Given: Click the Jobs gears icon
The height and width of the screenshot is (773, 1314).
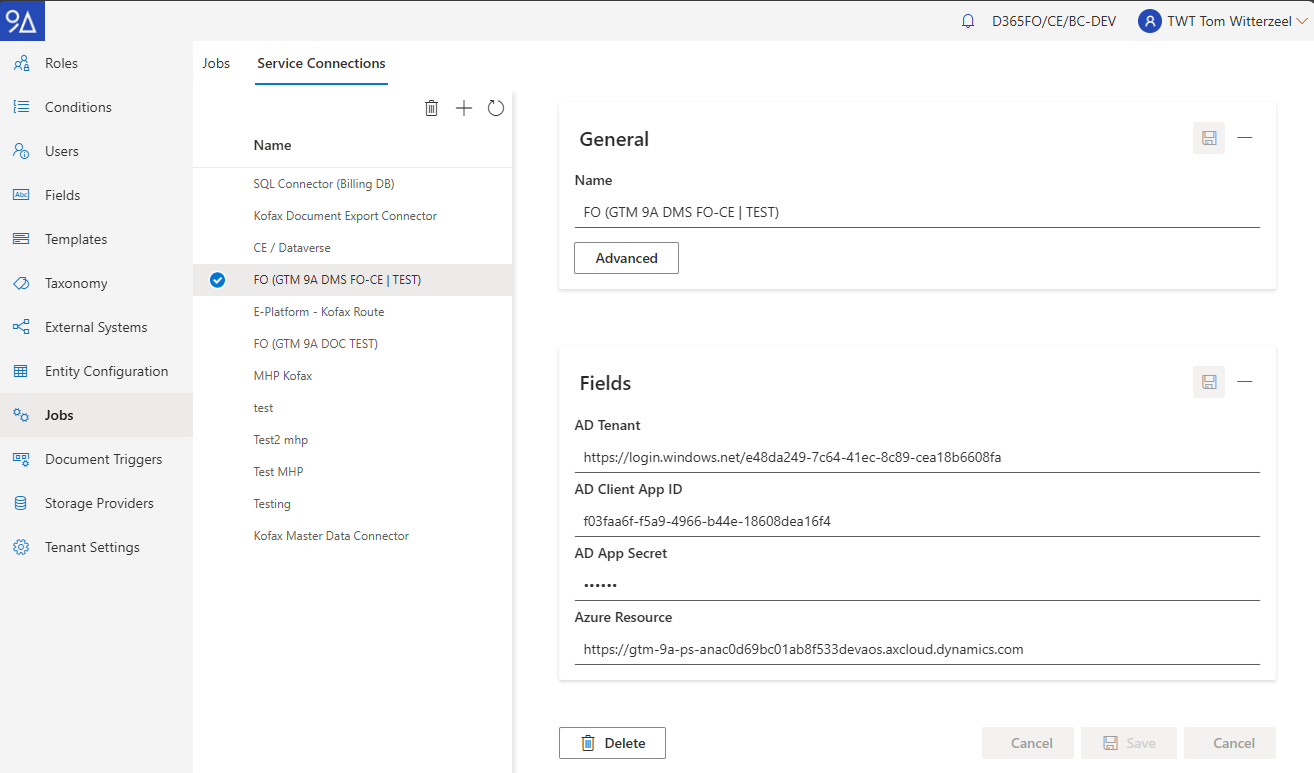Looking at the screenshot, I should pos(21,415).
